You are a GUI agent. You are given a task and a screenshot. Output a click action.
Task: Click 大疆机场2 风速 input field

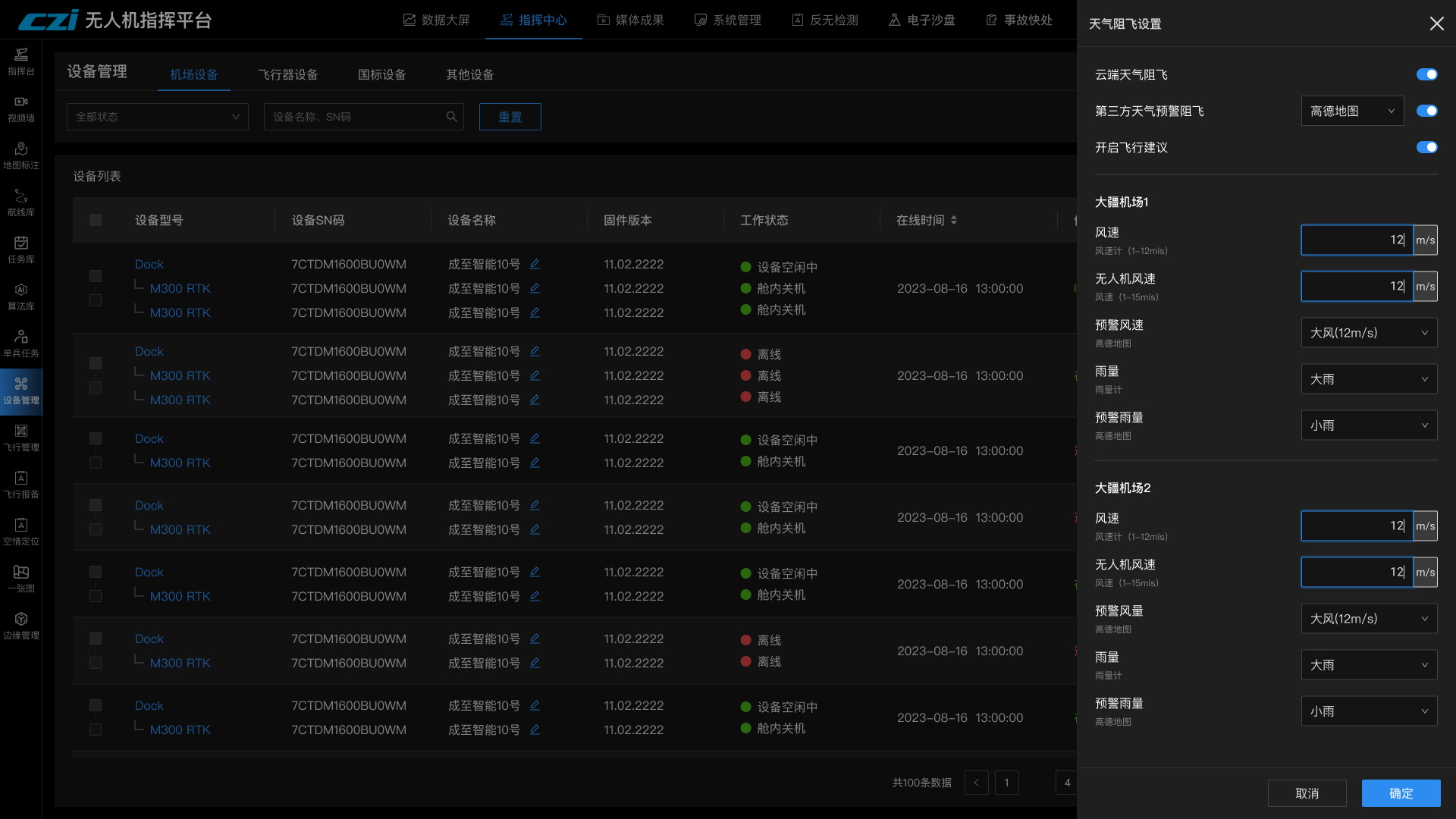tap(1357, 526)
